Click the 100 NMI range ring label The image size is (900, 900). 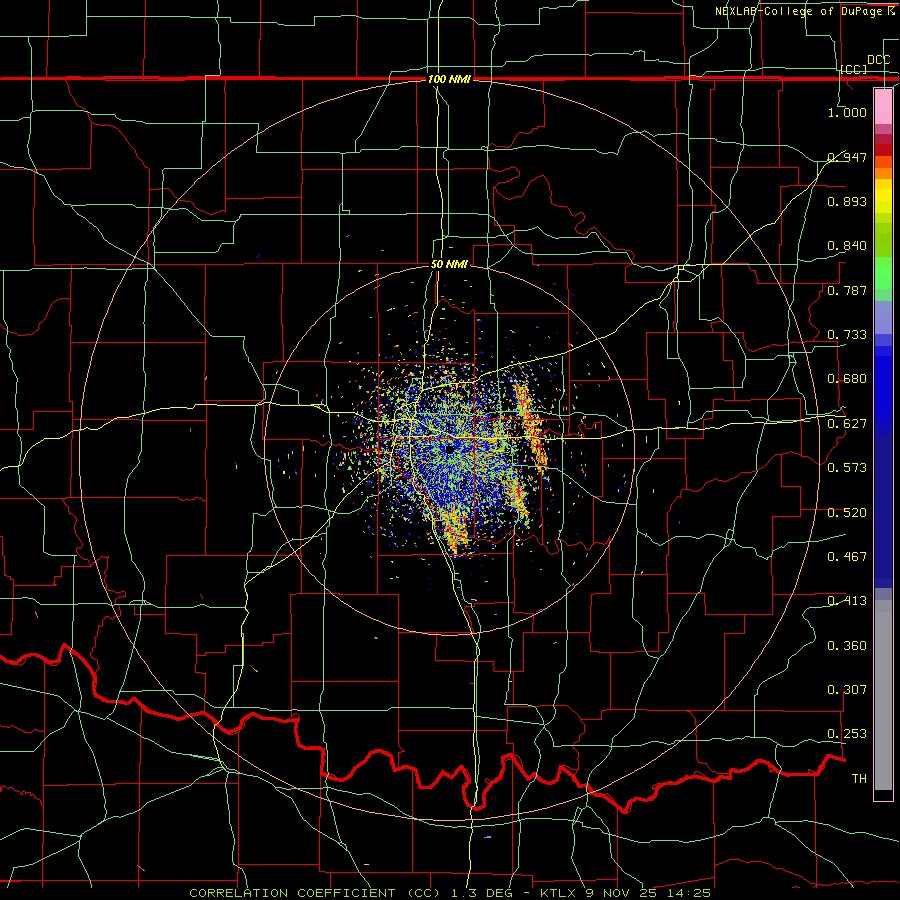[449, 79]
